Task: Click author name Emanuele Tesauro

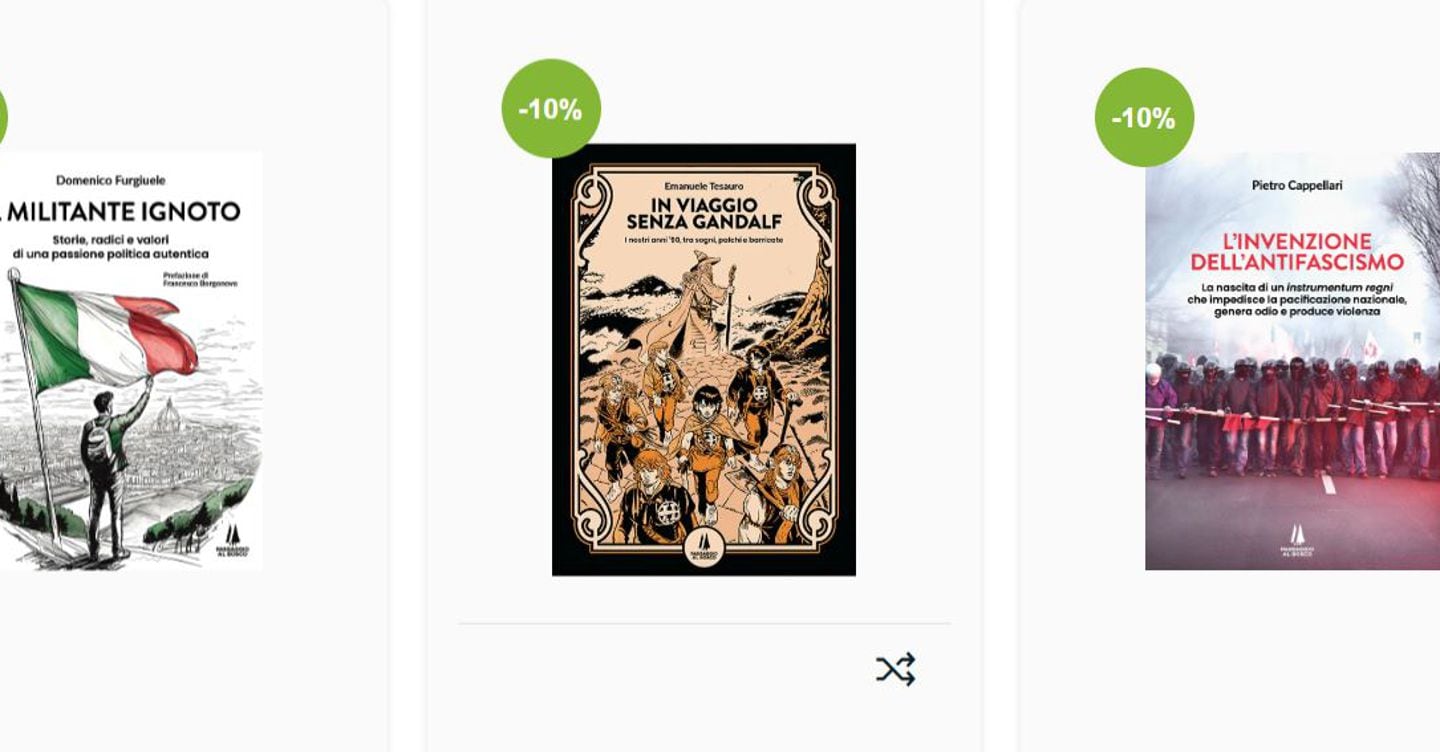Action: pos(704,185)
